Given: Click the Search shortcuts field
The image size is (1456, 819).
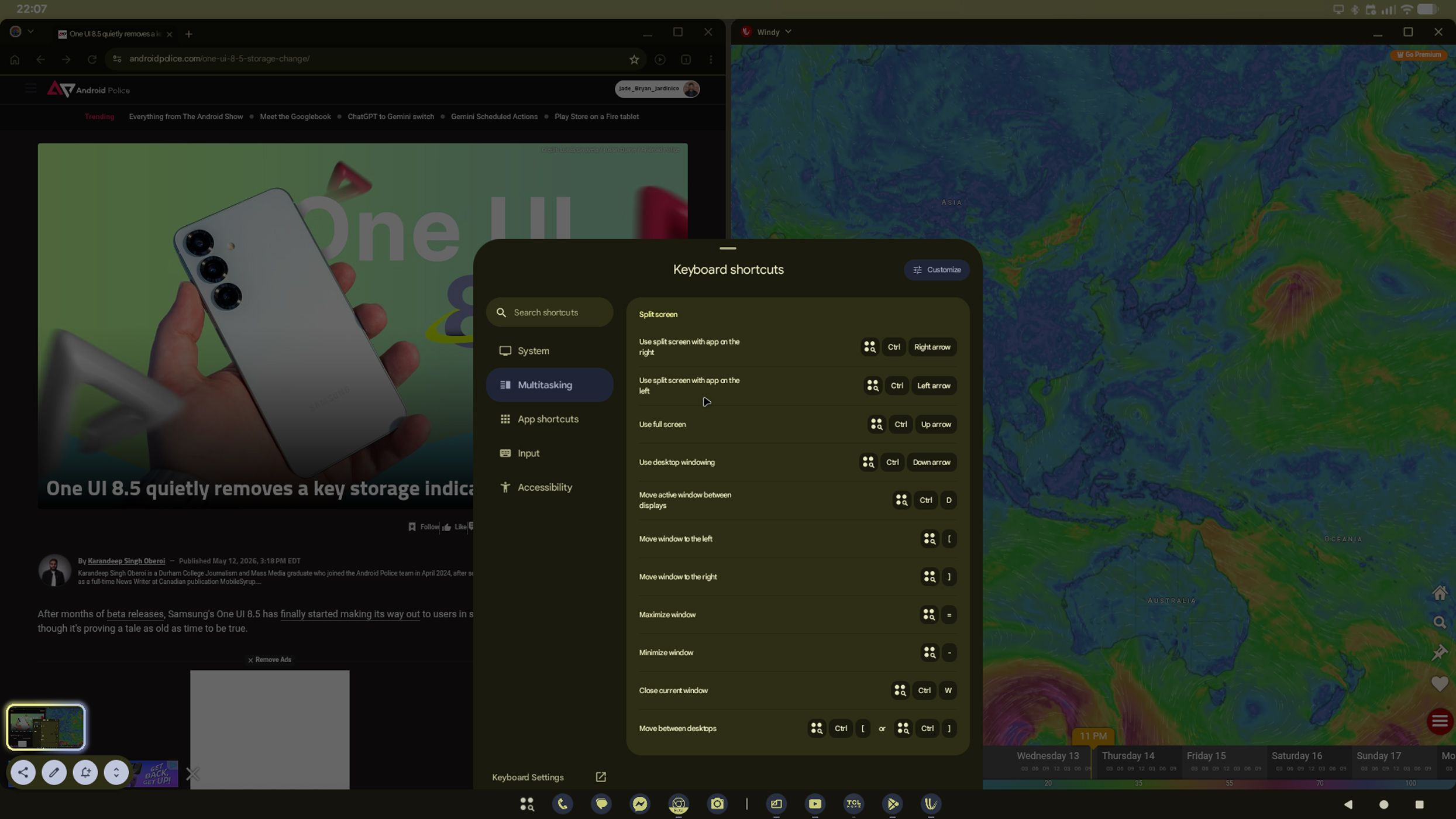Looking at the screenshot, I should (x=549, y=312).
